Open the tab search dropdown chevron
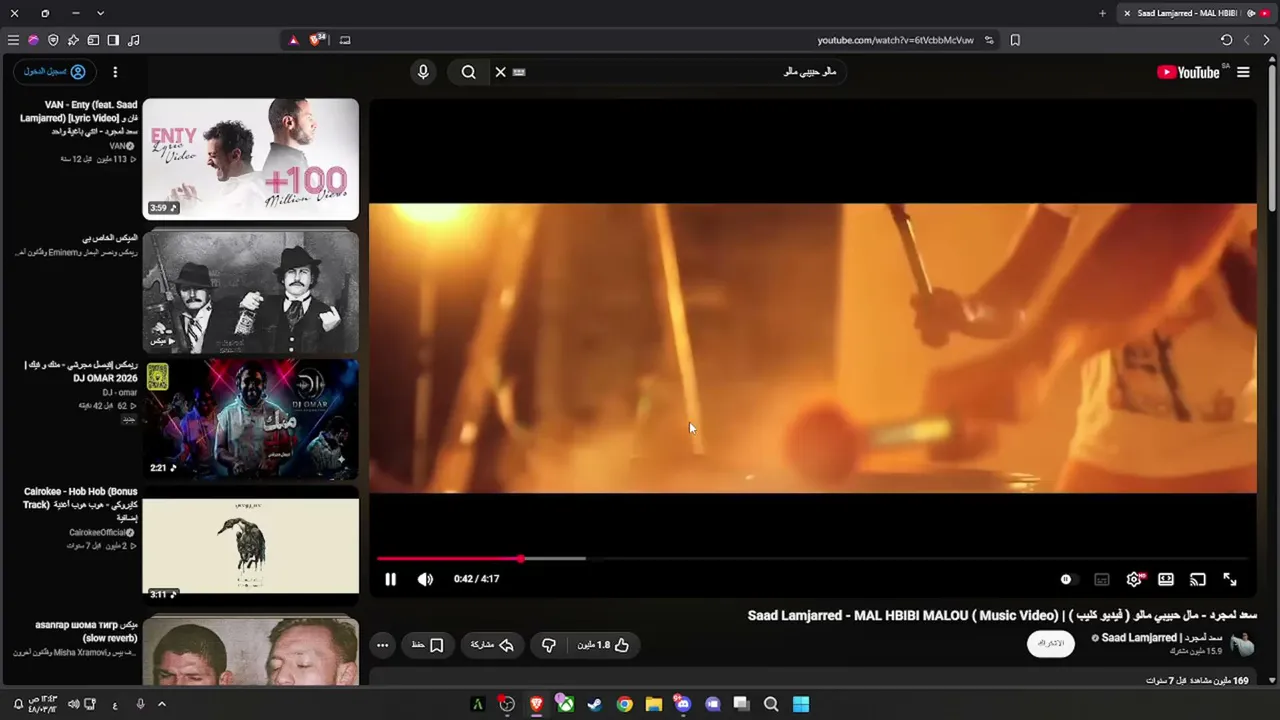Image resolution: width=1280 pixels, height=720 pixels. 100,13
